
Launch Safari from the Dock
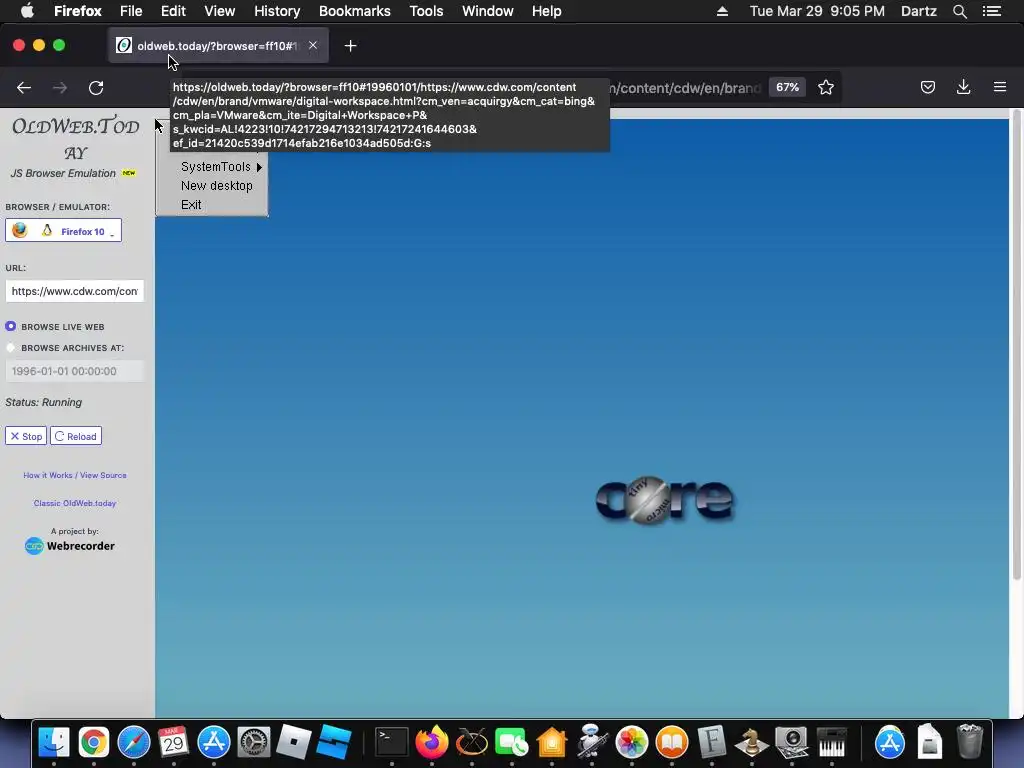tap(134, 742)
